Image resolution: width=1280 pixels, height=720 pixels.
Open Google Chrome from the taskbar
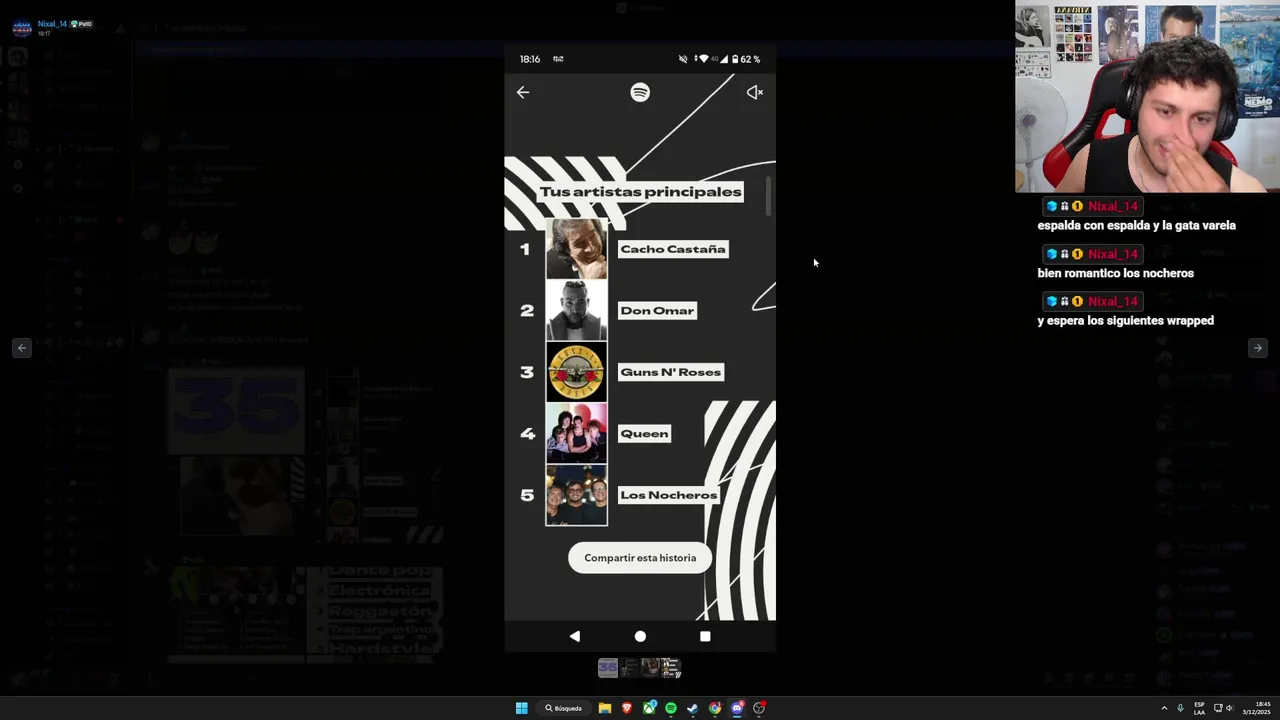point(714,708)
